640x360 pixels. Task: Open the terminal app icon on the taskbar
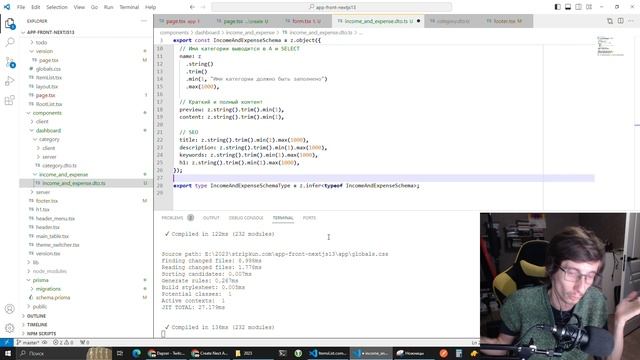pos(282,353)
